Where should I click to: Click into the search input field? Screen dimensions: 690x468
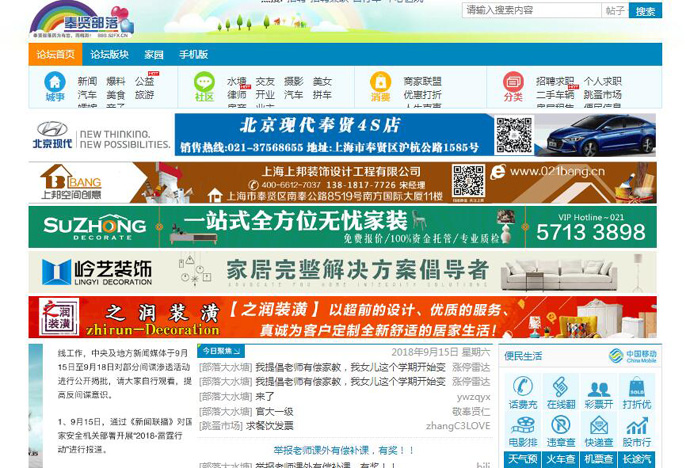(532, 10)
